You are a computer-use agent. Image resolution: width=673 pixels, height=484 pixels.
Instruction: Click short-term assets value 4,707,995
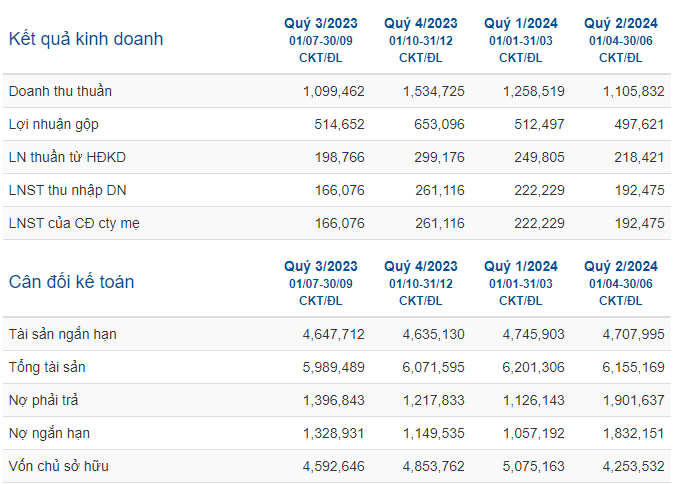(634, 334)
